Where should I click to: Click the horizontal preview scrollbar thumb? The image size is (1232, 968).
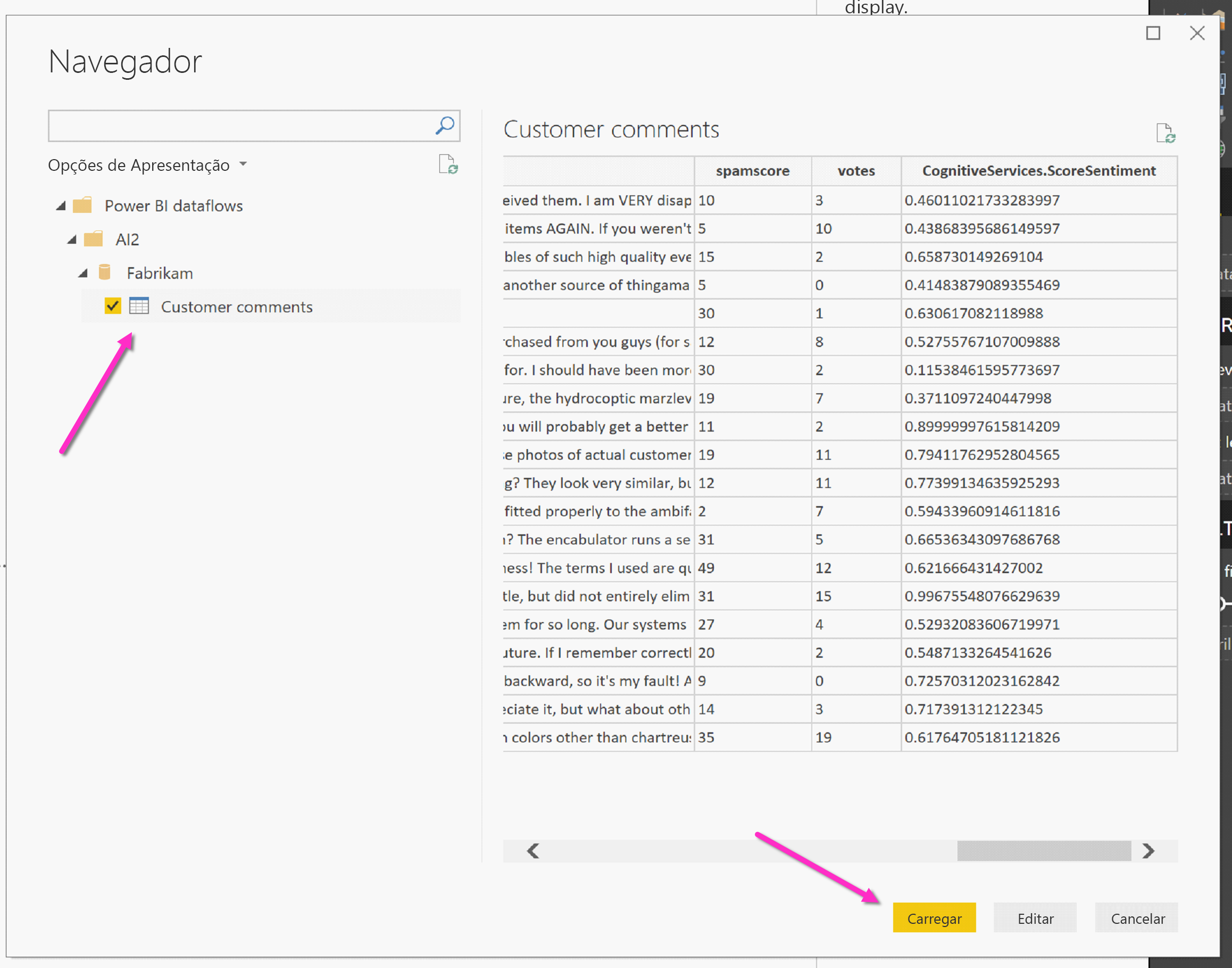pyautogui.click(x=1044, y=851)
